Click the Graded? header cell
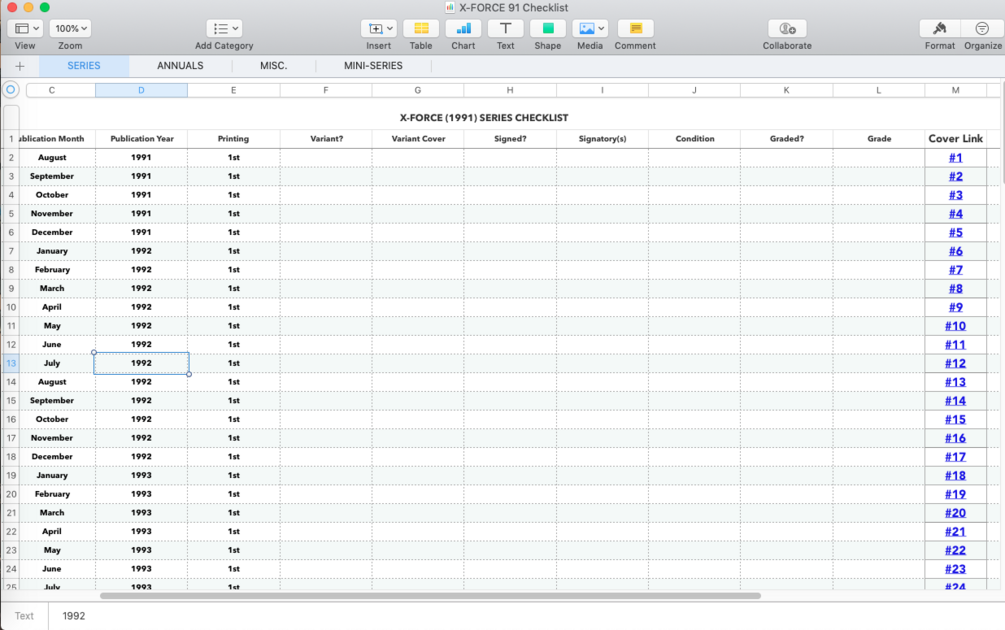1005x630 pixels. (786, 139)
